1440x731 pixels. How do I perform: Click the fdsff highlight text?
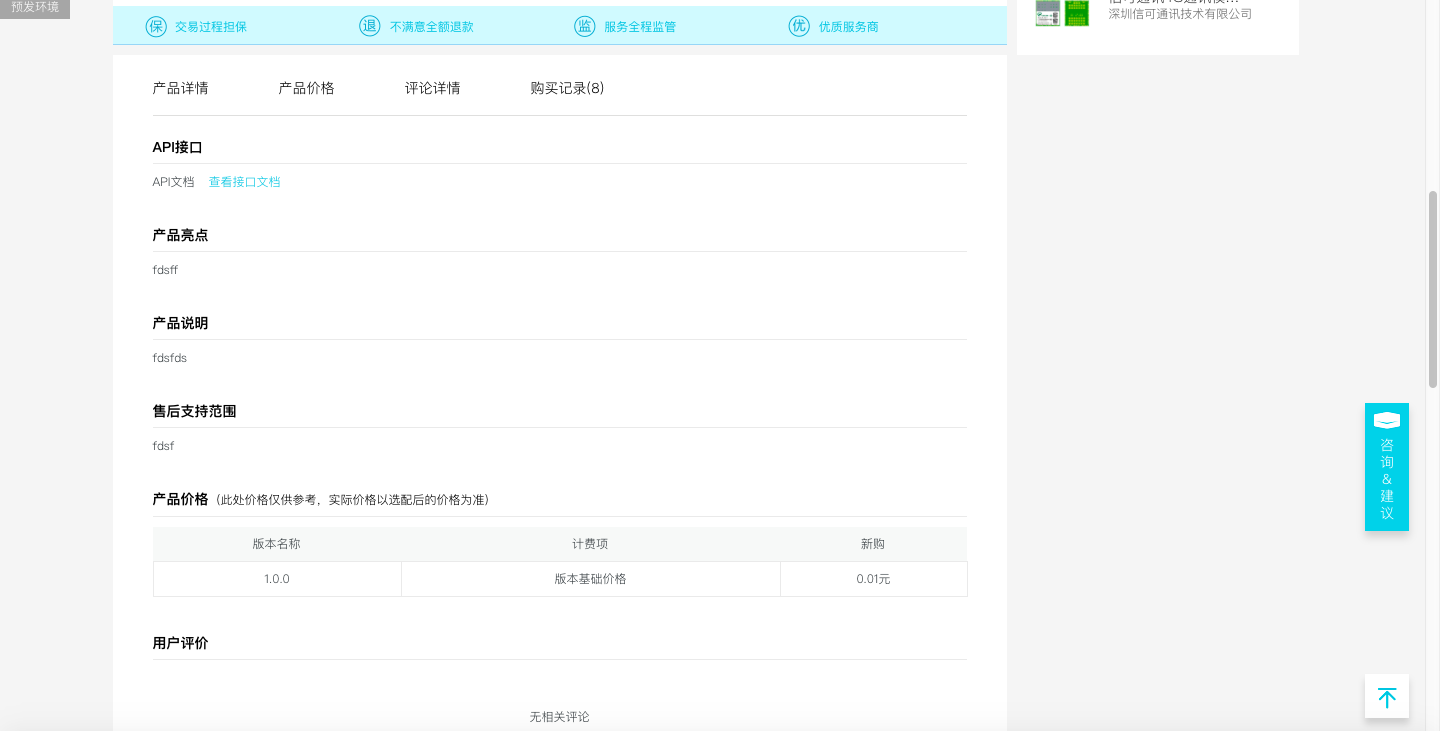tap(165, 270)
